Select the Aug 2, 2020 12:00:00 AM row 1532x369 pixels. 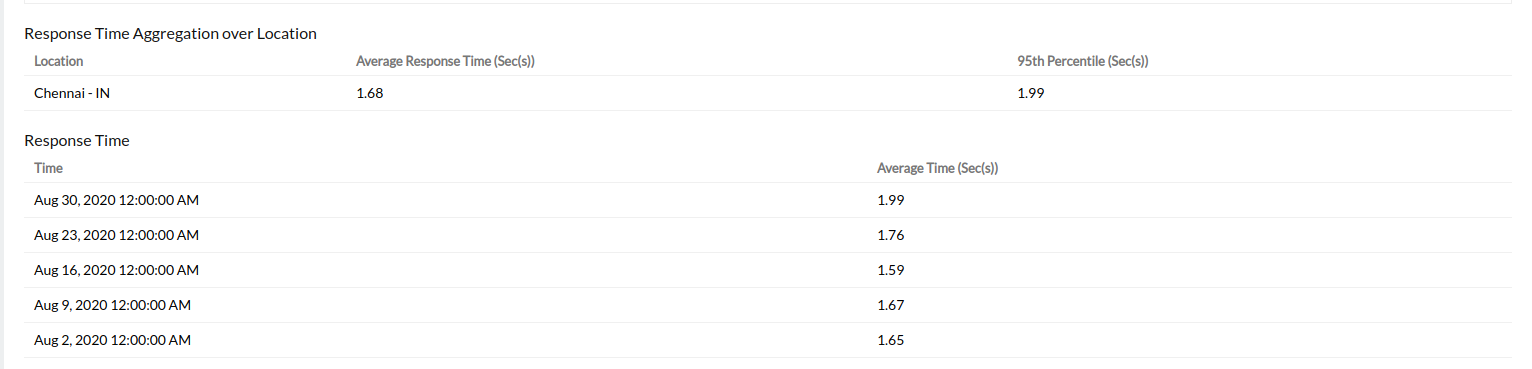coord(768,341)
